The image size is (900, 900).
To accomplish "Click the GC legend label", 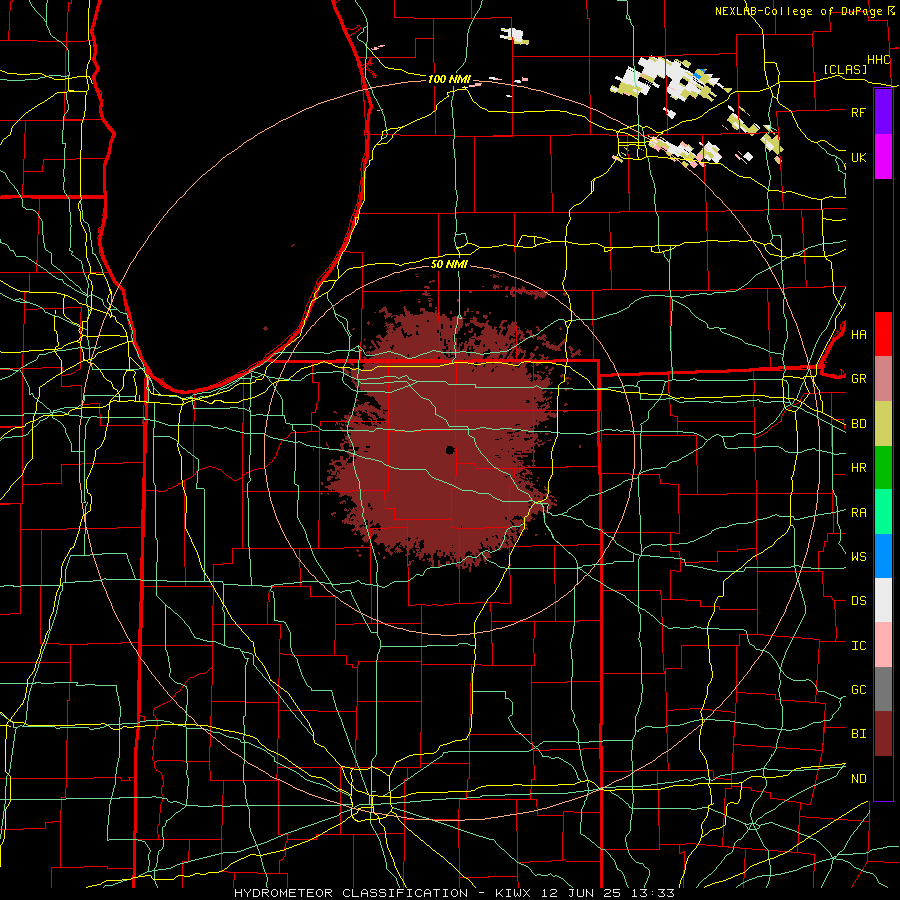I will (858, 689).
